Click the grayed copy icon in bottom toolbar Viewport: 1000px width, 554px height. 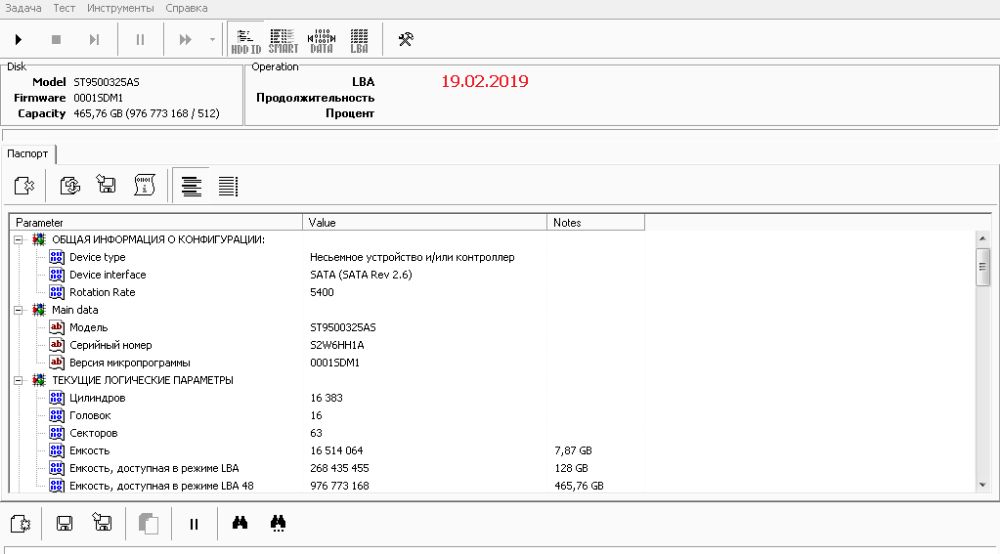tap(148, 524)
